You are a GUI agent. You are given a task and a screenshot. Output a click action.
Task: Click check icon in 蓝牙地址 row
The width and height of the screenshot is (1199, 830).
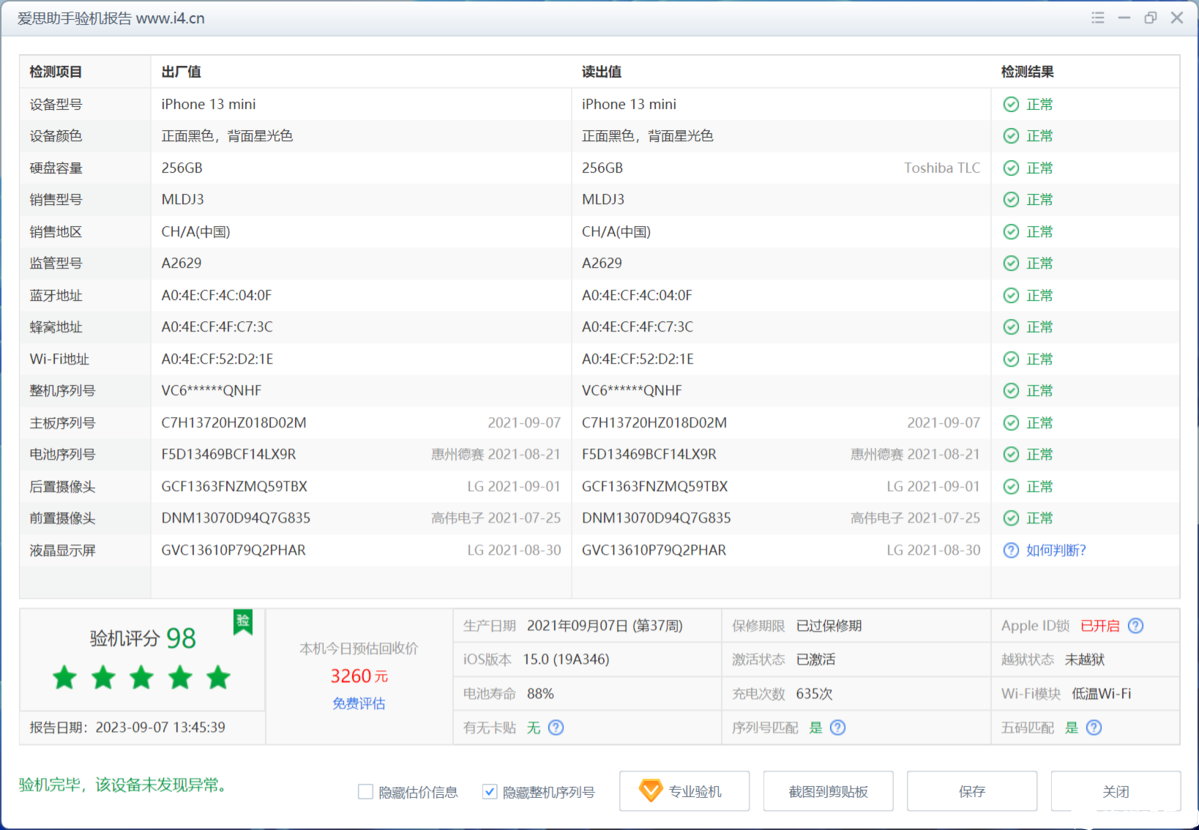[1011, 295]
